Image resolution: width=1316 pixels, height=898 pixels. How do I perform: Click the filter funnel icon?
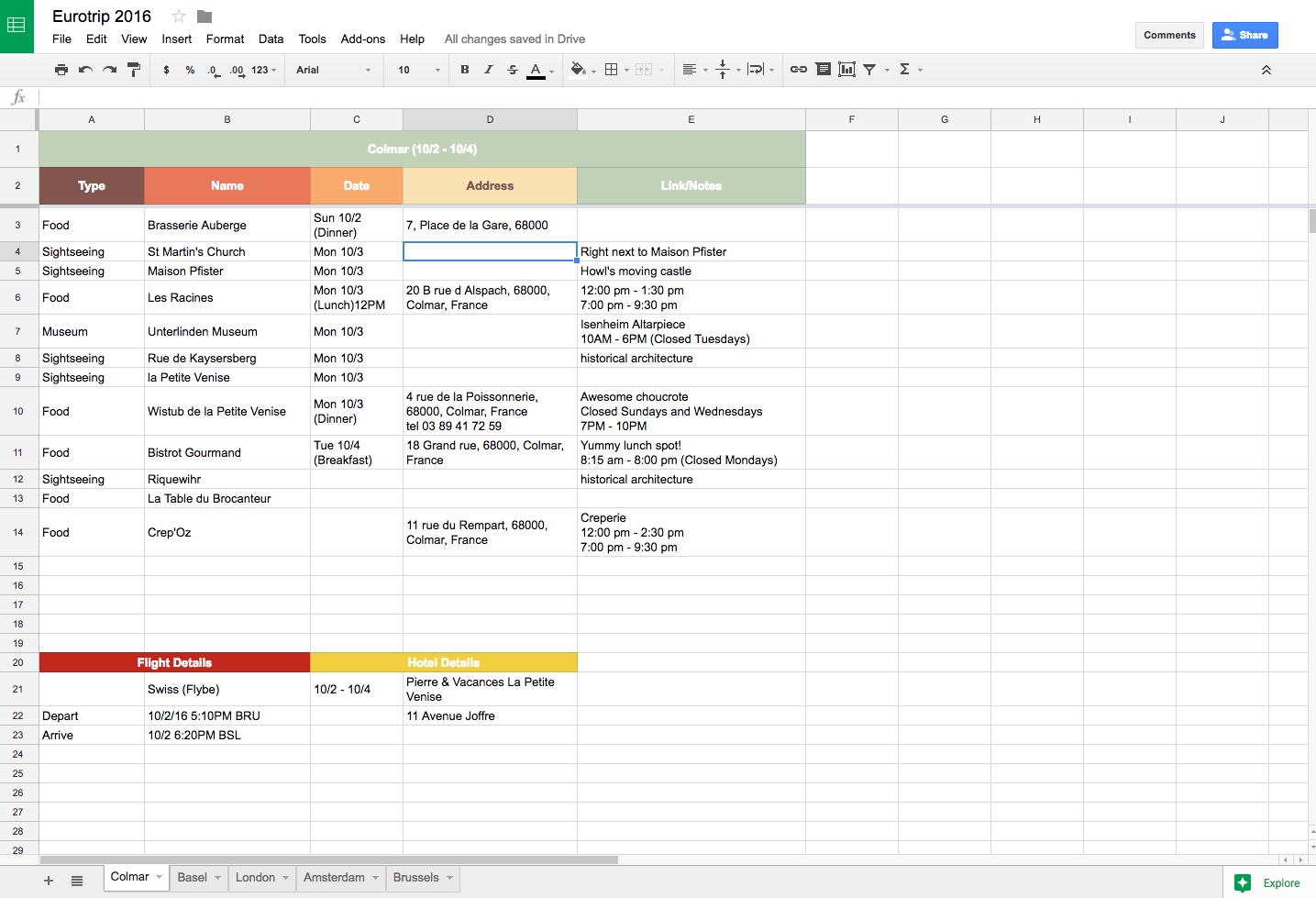click(x=869, y=70)
